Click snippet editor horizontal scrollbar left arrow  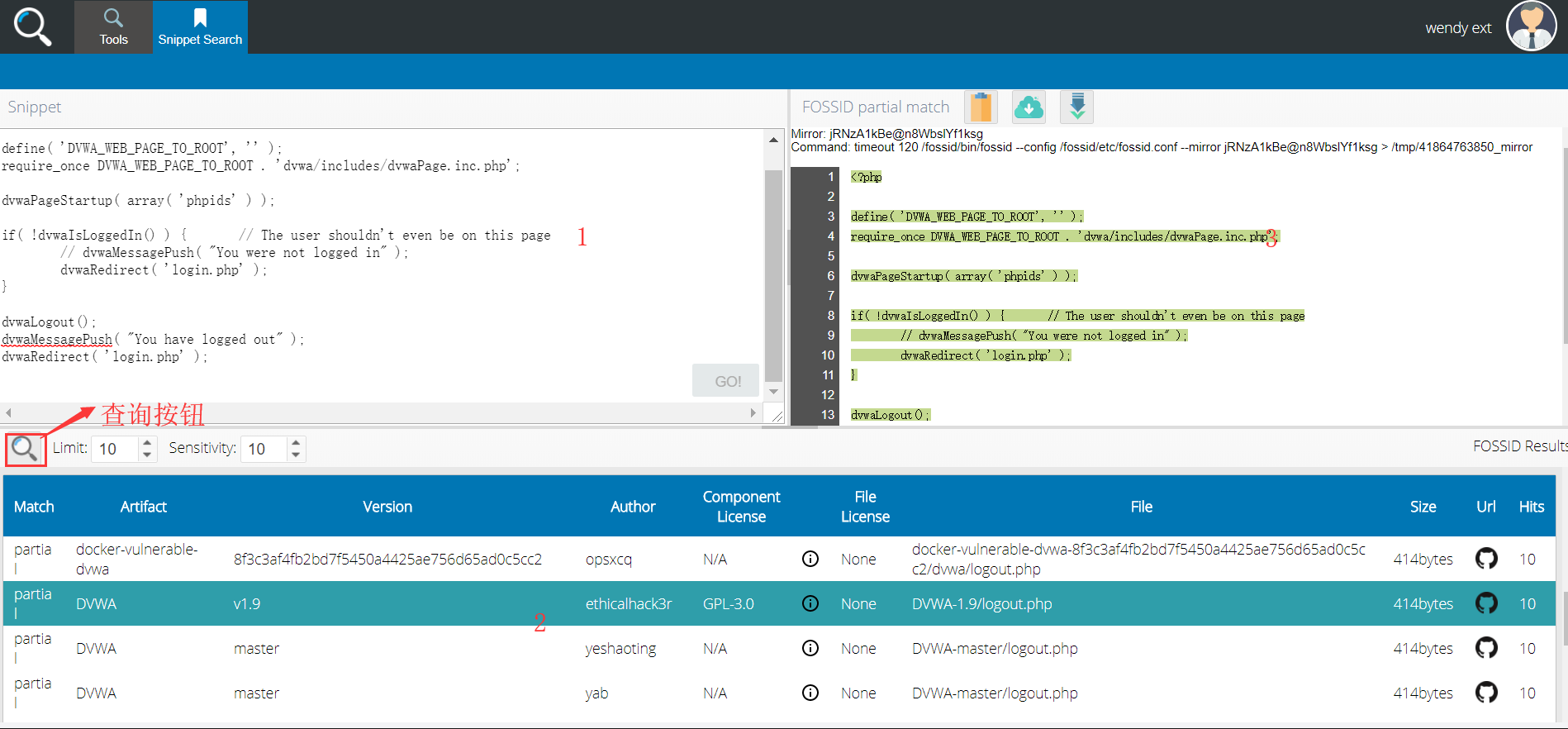coord(8,412)
